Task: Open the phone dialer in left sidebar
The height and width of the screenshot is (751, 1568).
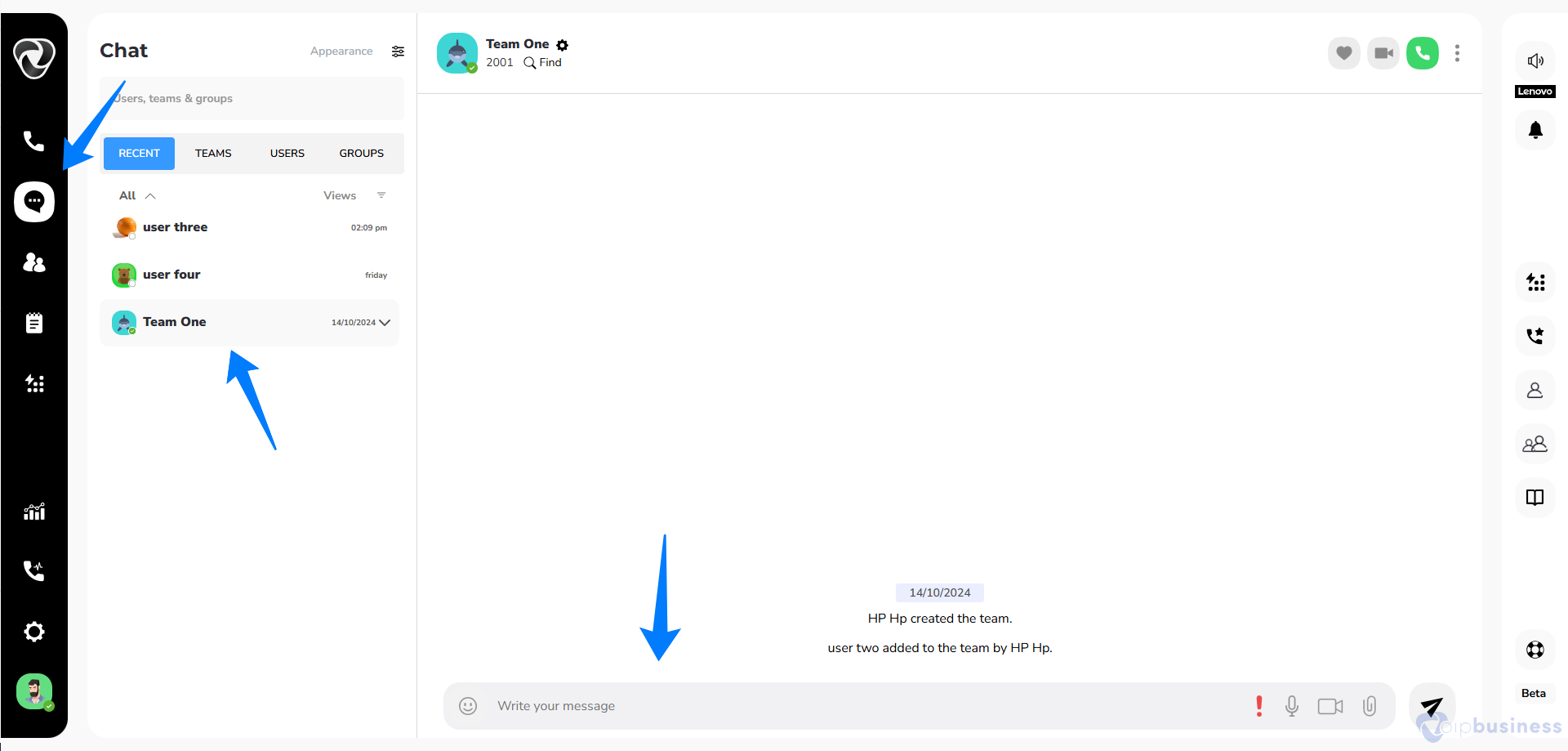Action: point(33,141)
